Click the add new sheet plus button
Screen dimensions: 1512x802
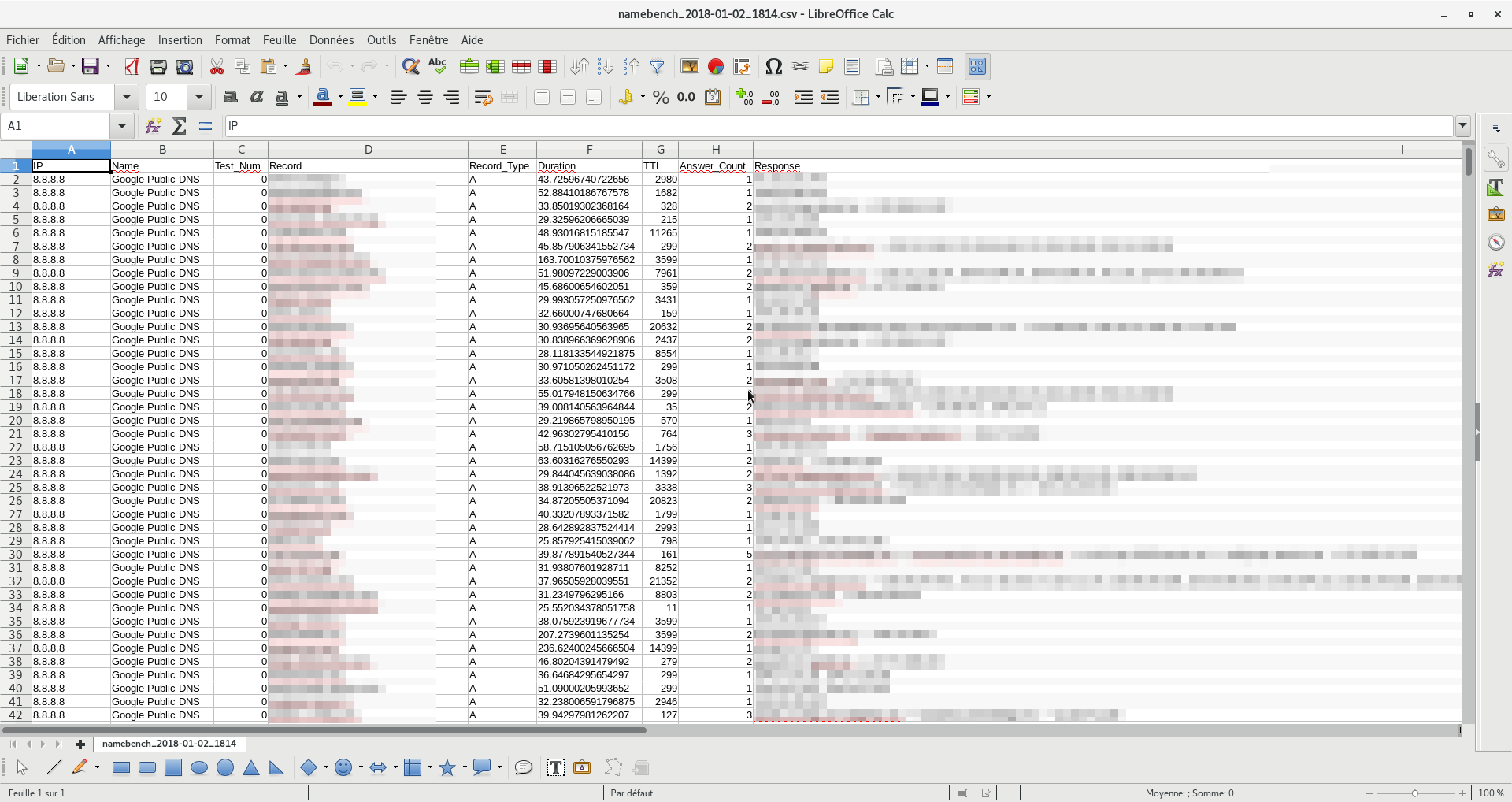click(x=80, y=744)
